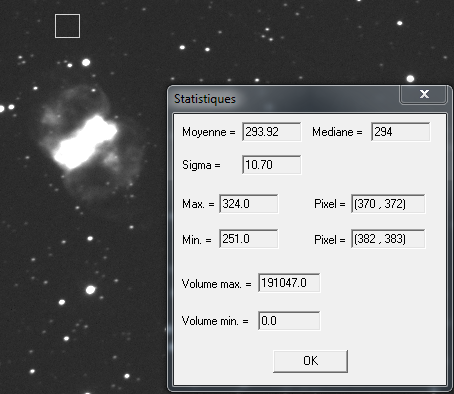Click the "Mediane =" label
The width and height of the screenshot is (454, 394).
coord(337,132)
